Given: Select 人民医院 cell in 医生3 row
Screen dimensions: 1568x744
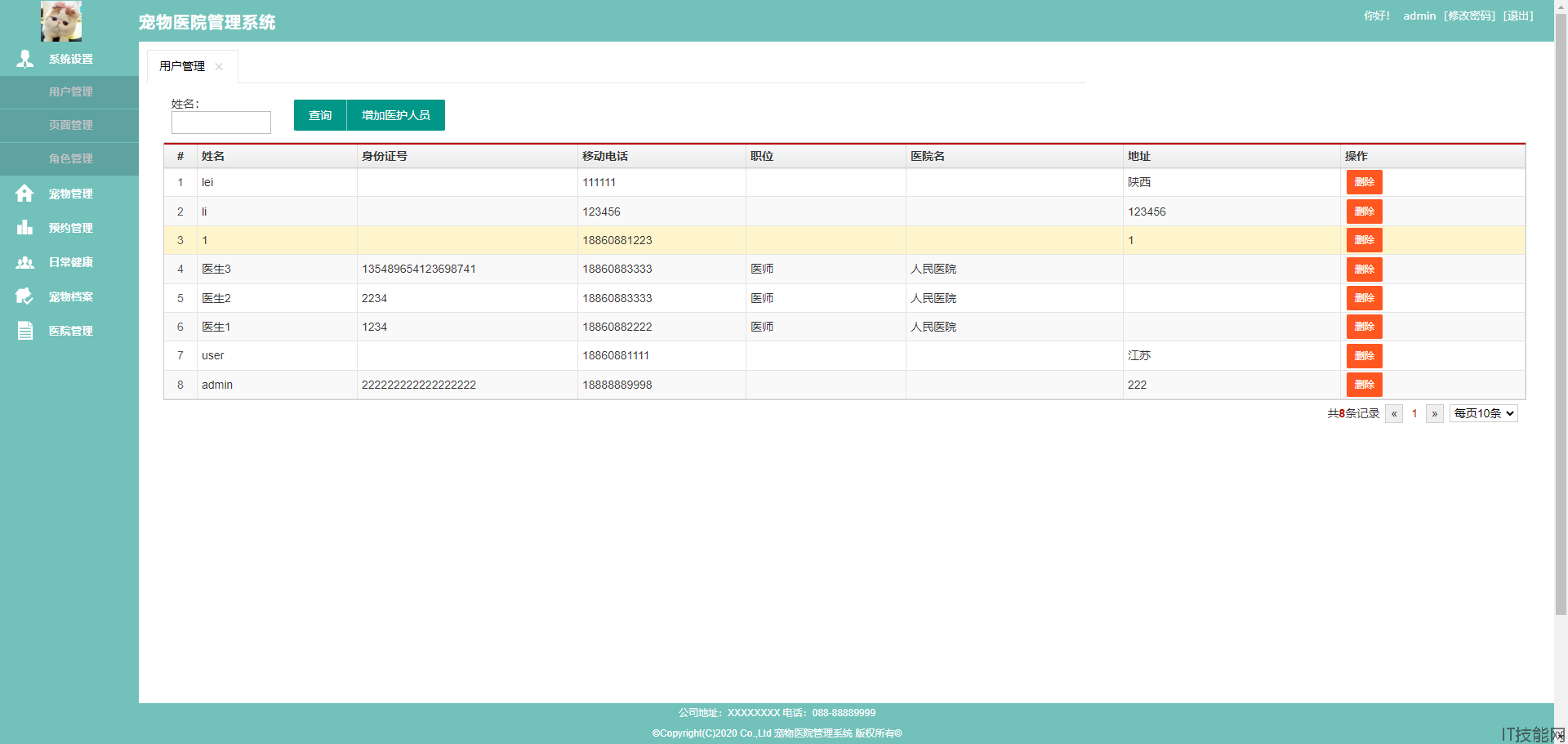Looking at the screenshot, I should [x=1014, y=270].
